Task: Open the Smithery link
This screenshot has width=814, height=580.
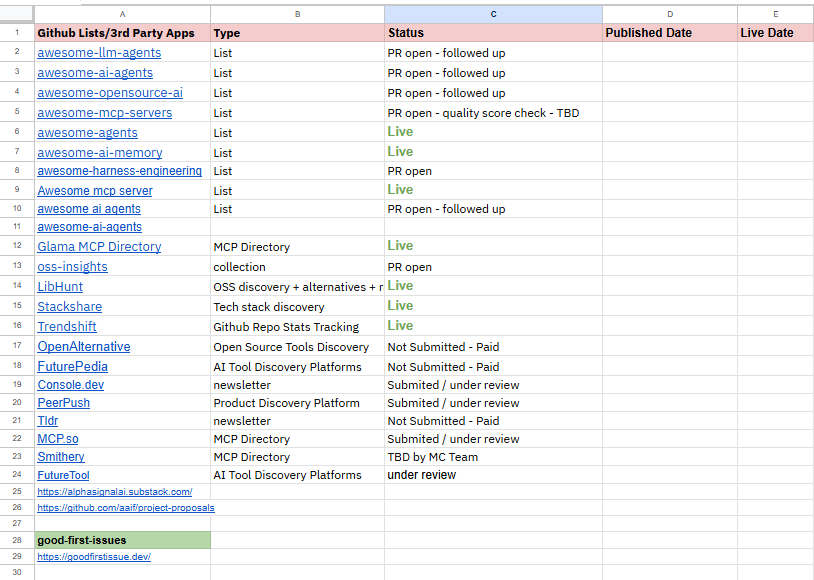Action: [x=61, y=457]
